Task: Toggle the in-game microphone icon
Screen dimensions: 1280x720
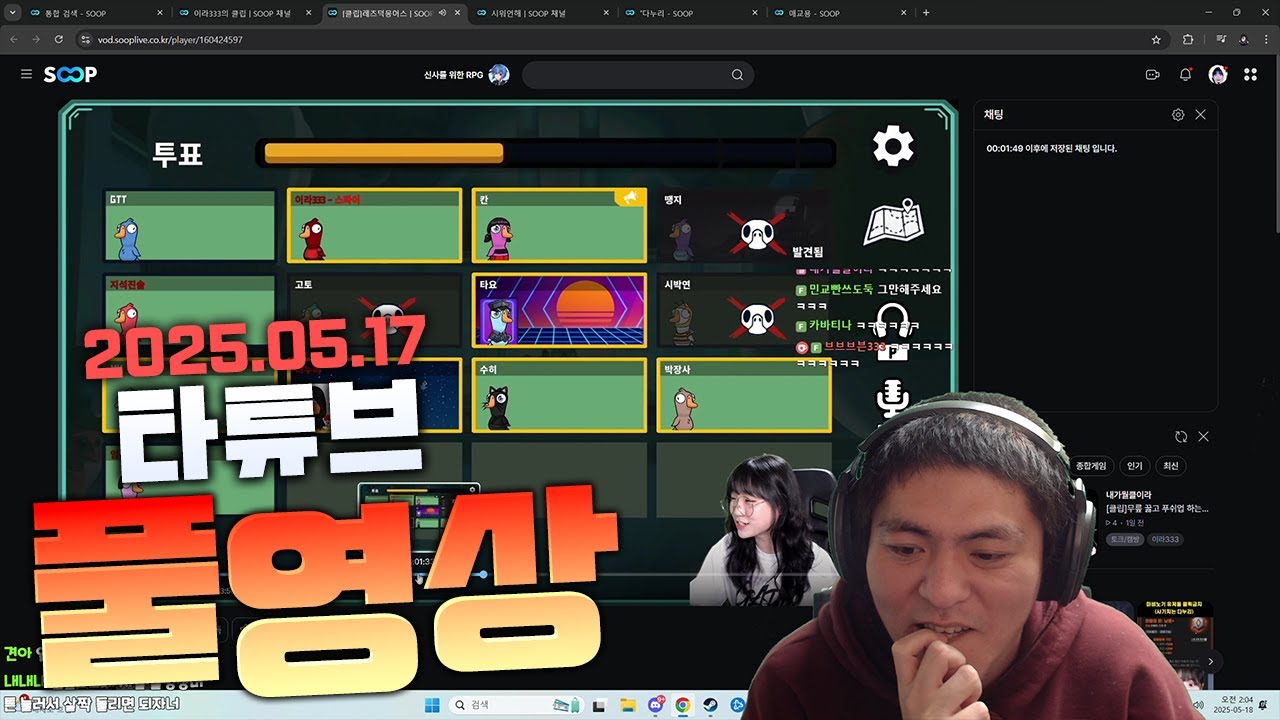Action: coord(891,400)
